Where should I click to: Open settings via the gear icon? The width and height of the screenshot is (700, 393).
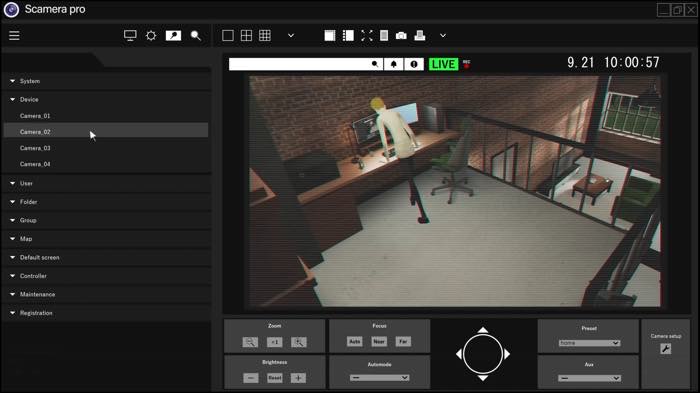151,35
